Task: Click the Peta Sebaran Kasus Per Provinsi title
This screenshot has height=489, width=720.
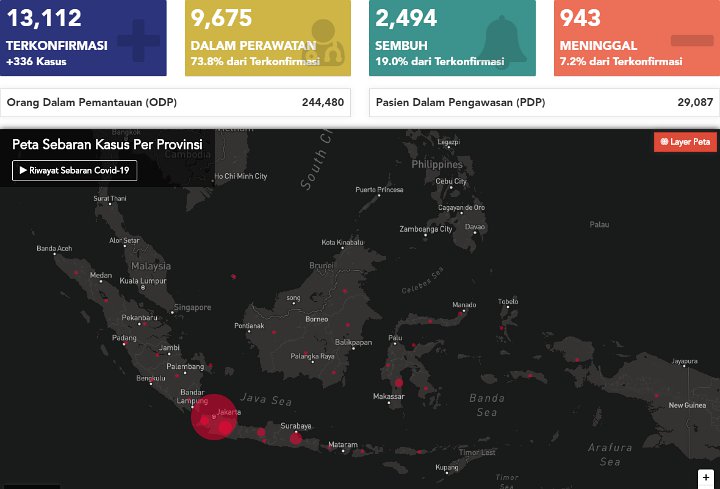Action: tap(107, 145)
